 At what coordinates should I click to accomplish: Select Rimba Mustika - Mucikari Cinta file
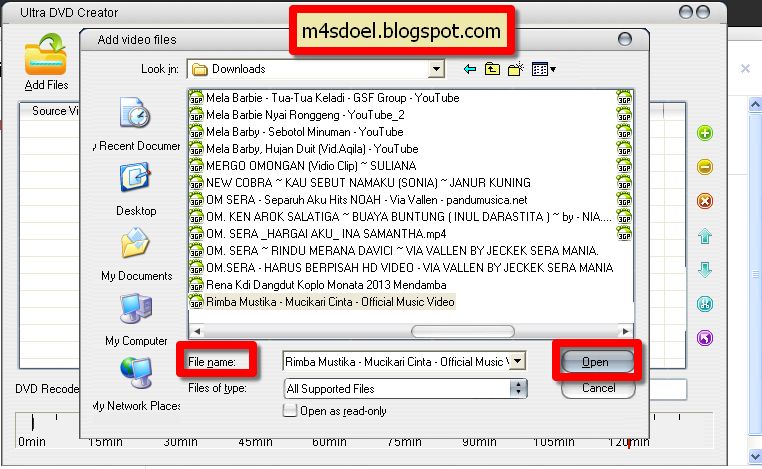[330, 302]
